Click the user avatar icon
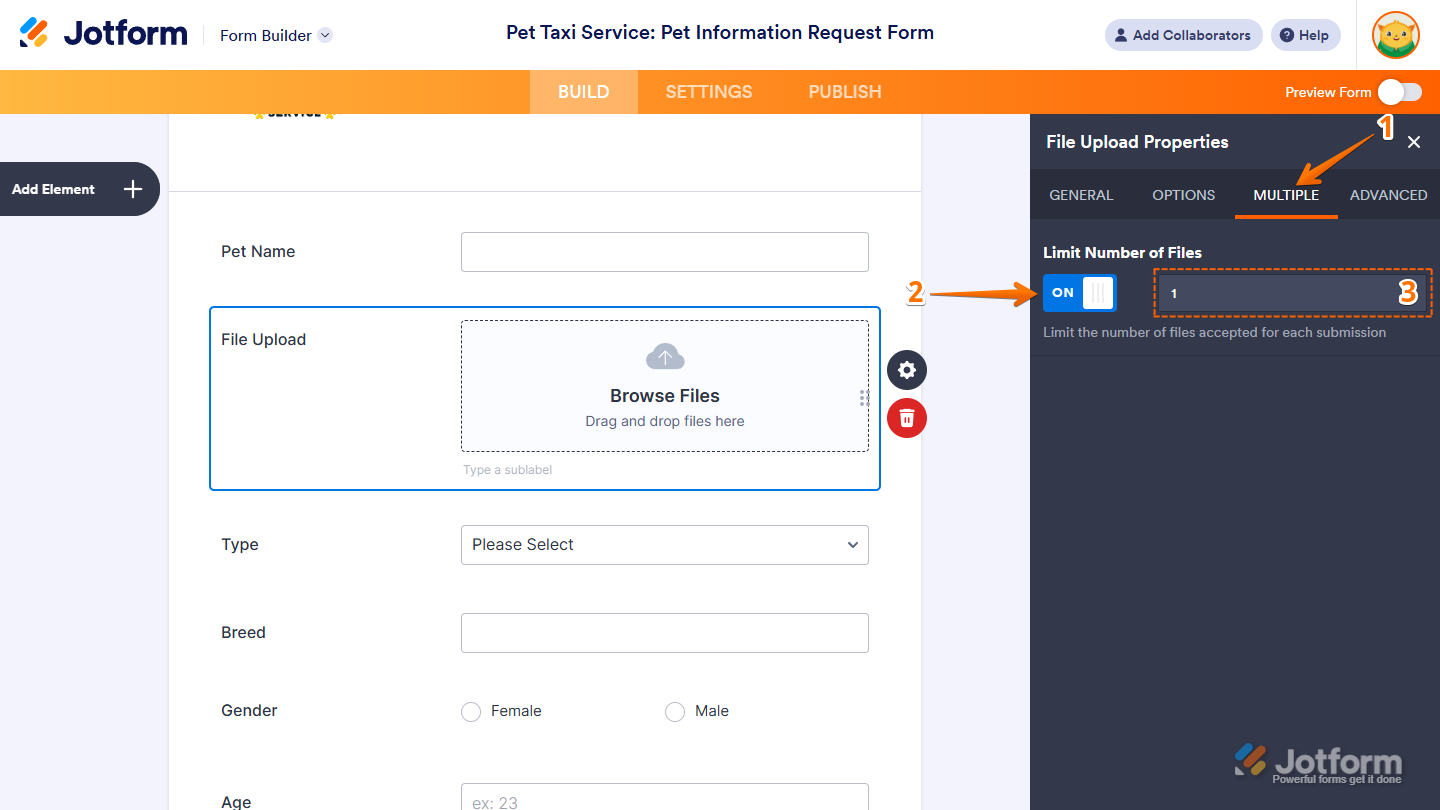This screenshot has width=1440, height=810. [x=1396, y=35]
